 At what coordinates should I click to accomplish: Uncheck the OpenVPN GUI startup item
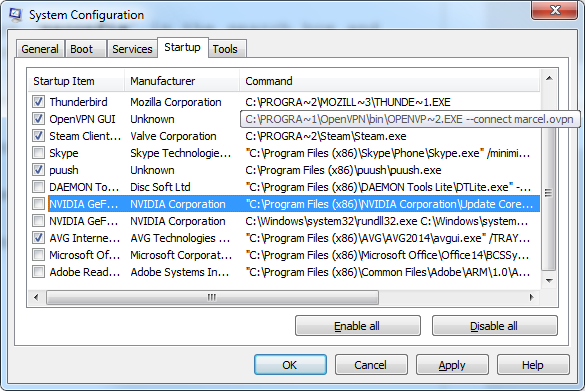[38, 119]
